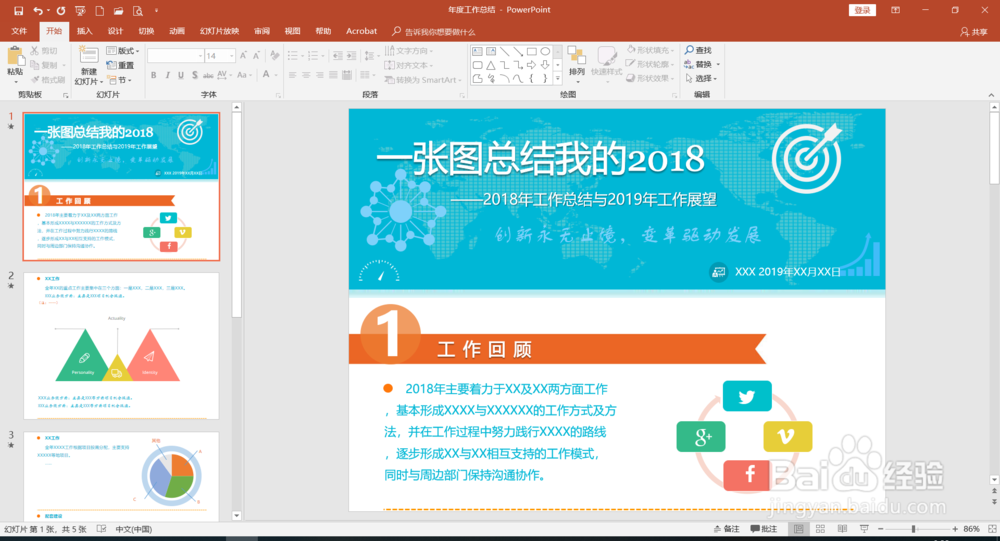Open a file via the folder icon
The height and width of the screenshot is (541, 1000).
tap(119, 10)
